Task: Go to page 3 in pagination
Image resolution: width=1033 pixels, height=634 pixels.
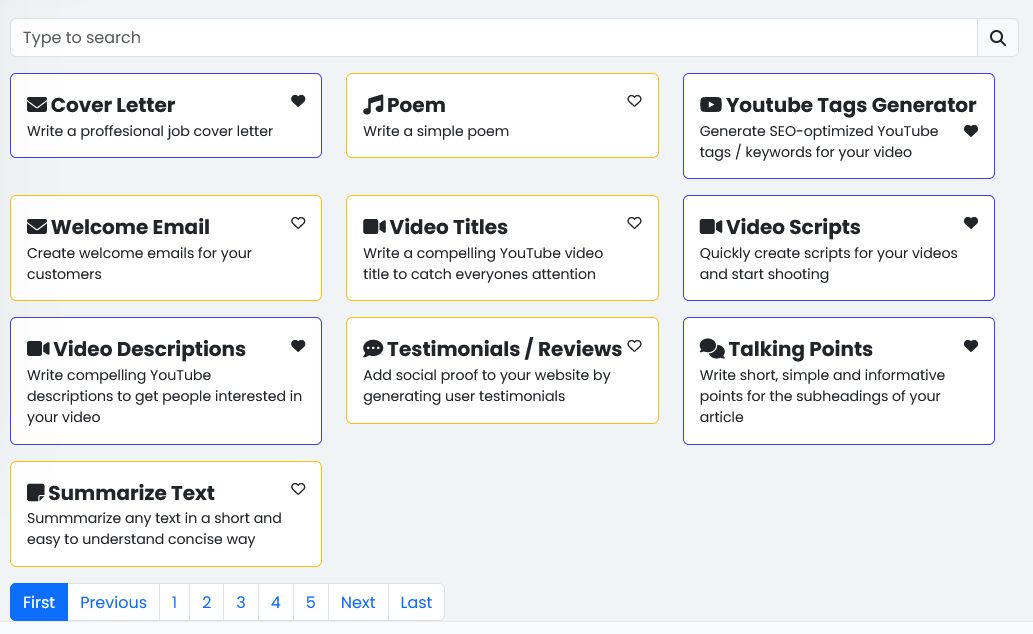Action: point(241,602)
